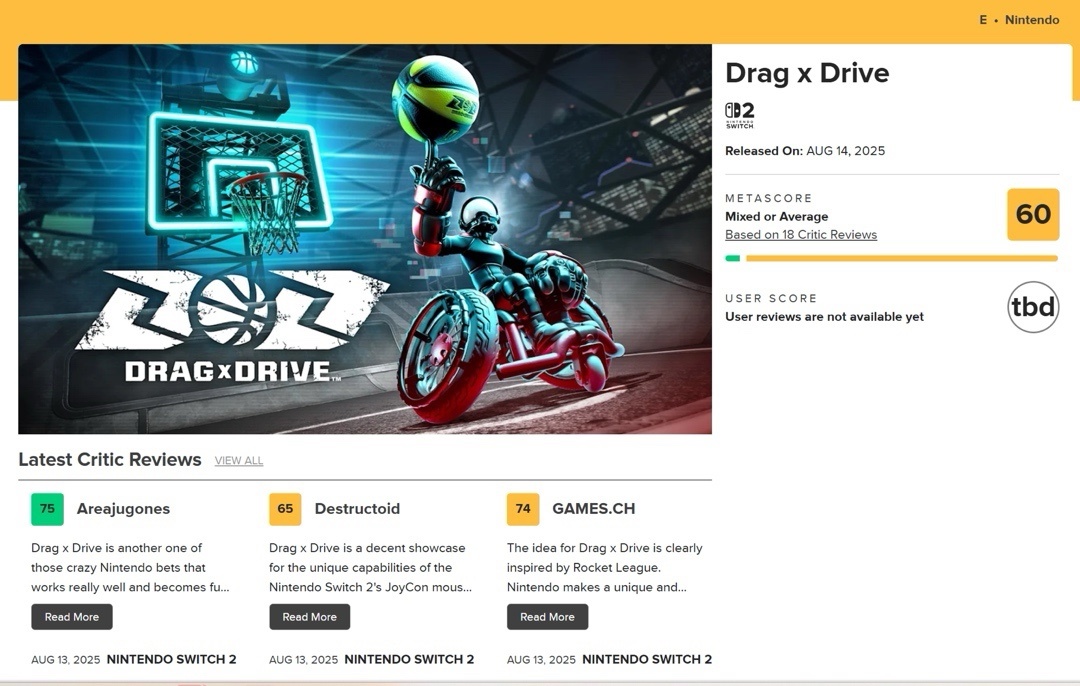Viewport: 1080px width, 686px height.
Task: Click Nintendo Switch 2 label under Destructoid review
Action: 409,659
